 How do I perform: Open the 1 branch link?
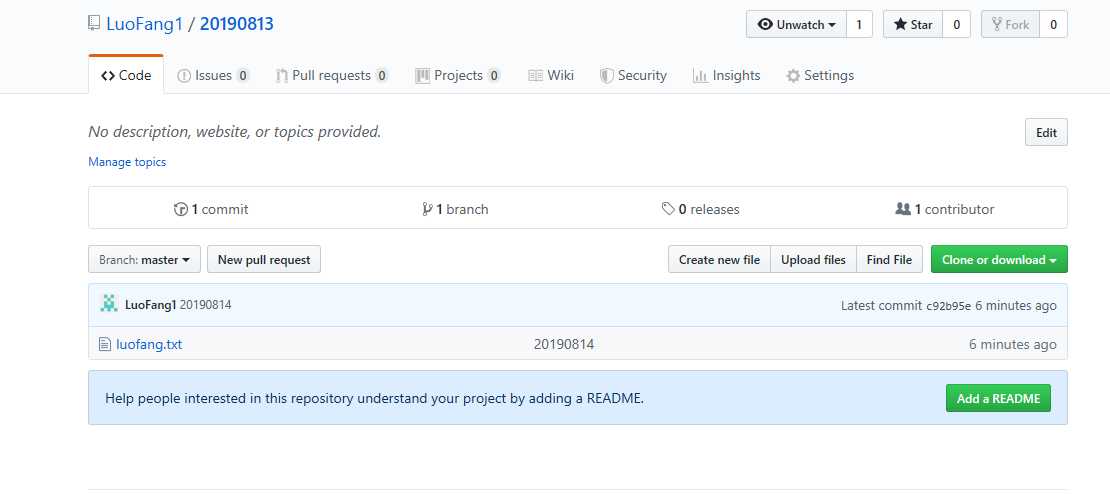point(454,209)
